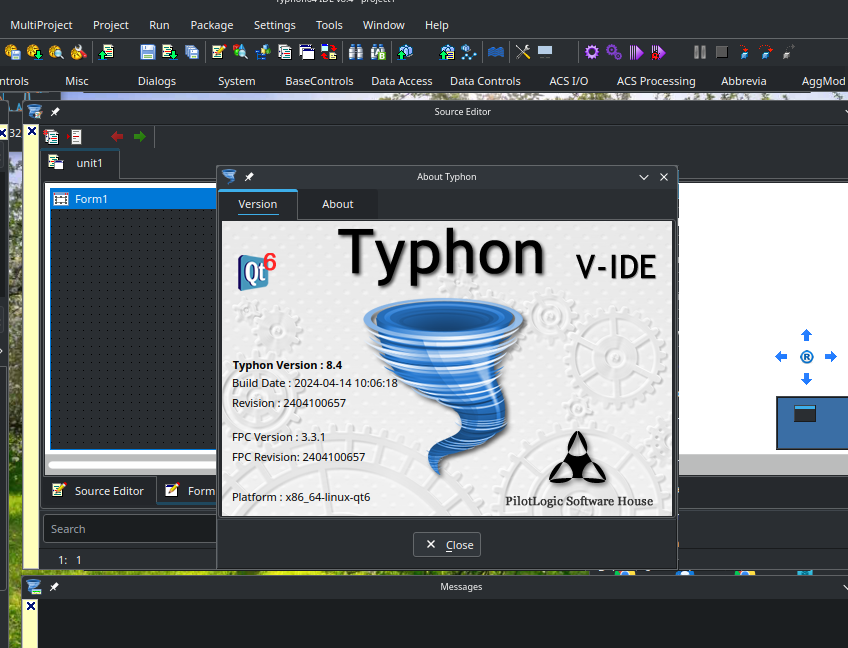Screen dimensions: 848x648
Task: Stop execution with the square stop icon
Action: (722, 52)
